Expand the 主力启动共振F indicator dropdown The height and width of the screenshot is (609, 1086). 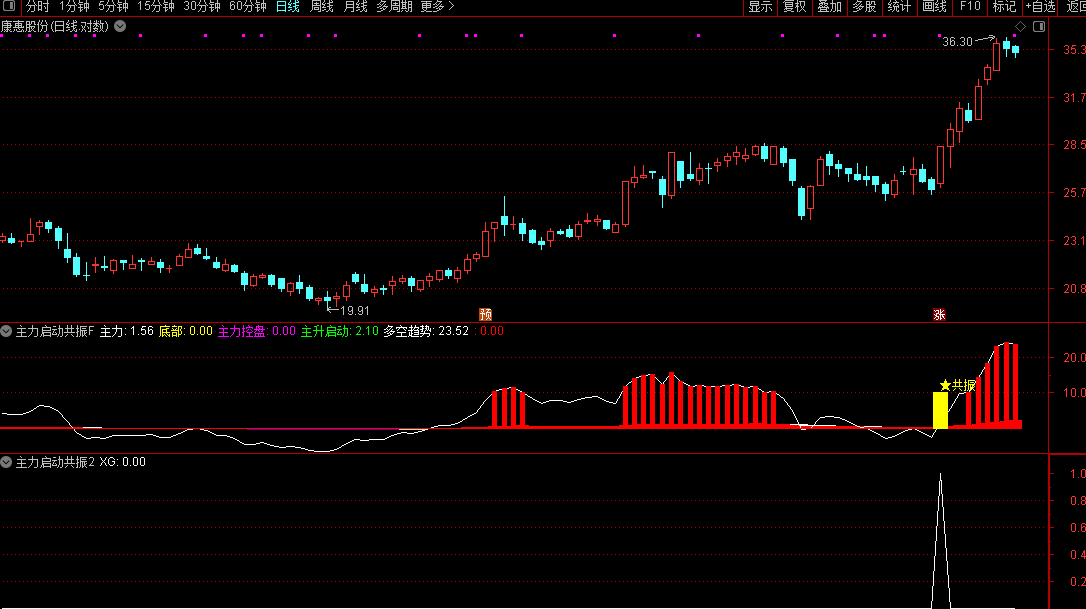[6, 331]
